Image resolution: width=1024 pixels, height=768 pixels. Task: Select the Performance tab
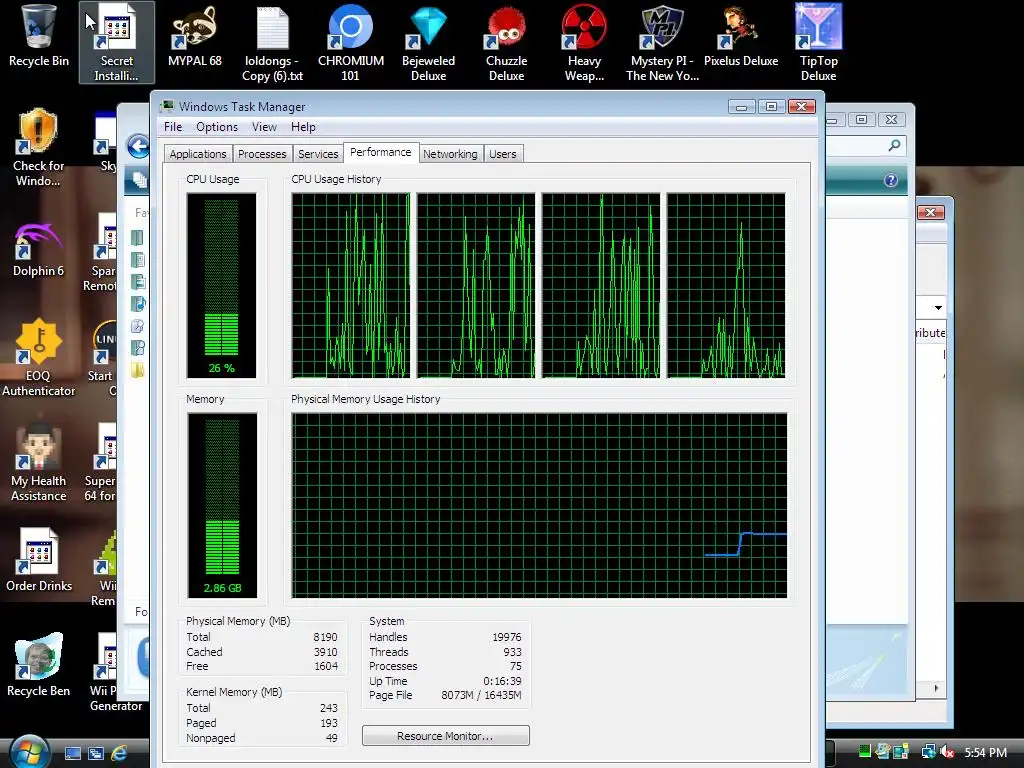coord(381,152)
